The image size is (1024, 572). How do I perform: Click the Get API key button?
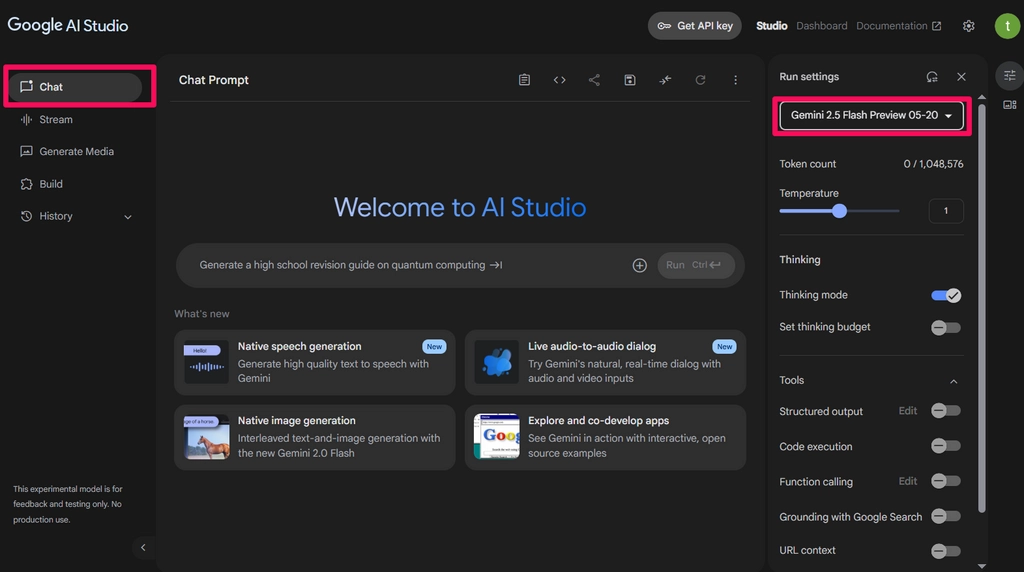click(694, 26)
